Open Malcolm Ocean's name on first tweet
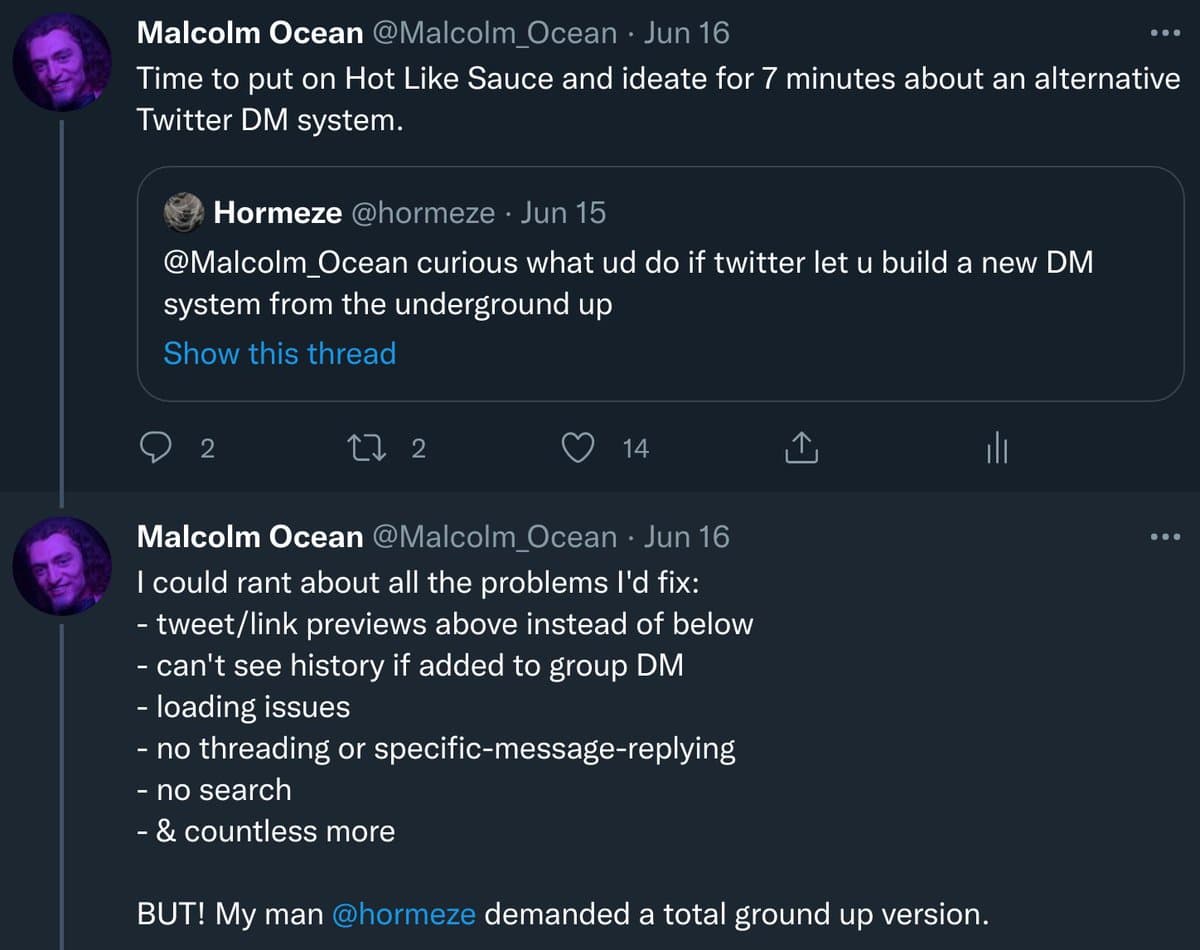1200x950 pixels. [x=249, y=33]
